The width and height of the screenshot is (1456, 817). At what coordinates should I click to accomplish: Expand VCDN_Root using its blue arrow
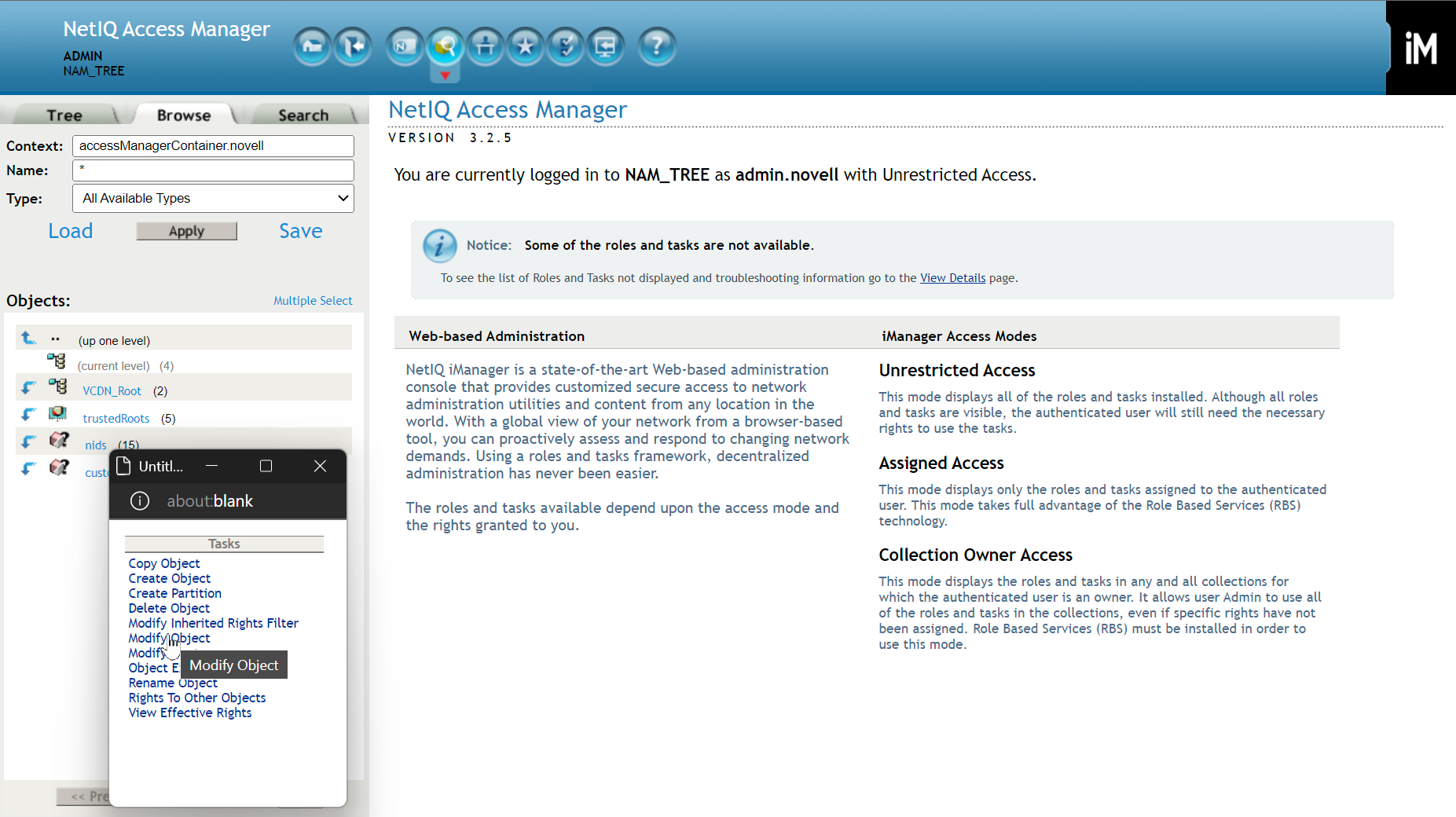[28, 388]
